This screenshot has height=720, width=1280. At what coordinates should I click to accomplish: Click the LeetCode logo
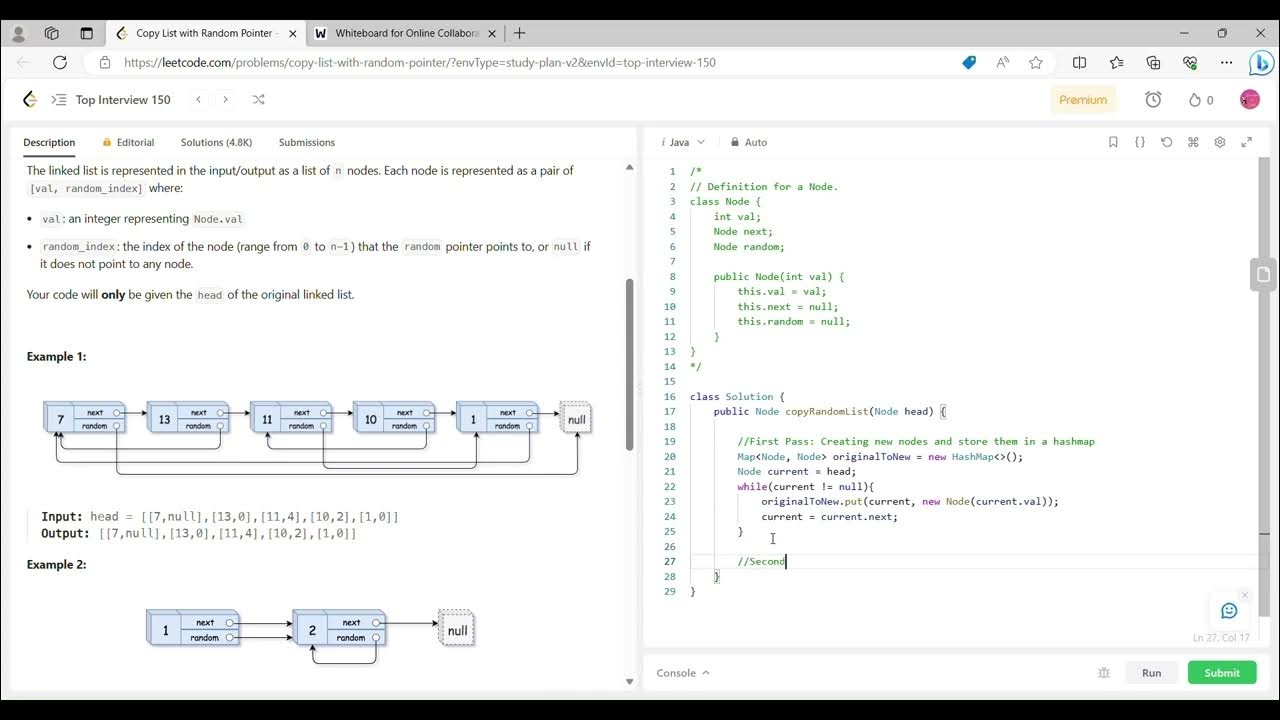point(30,99)
